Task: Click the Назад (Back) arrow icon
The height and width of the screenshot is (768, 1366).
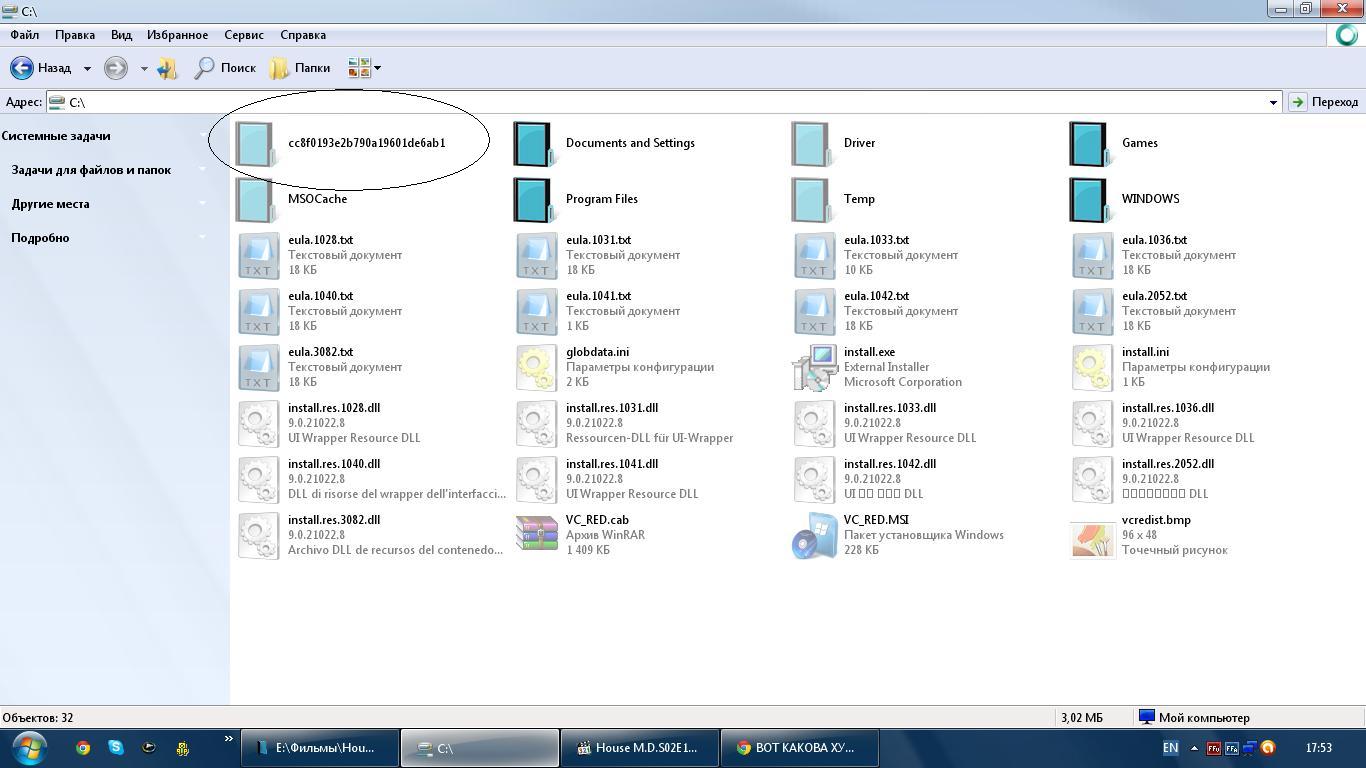Action: 22,68
